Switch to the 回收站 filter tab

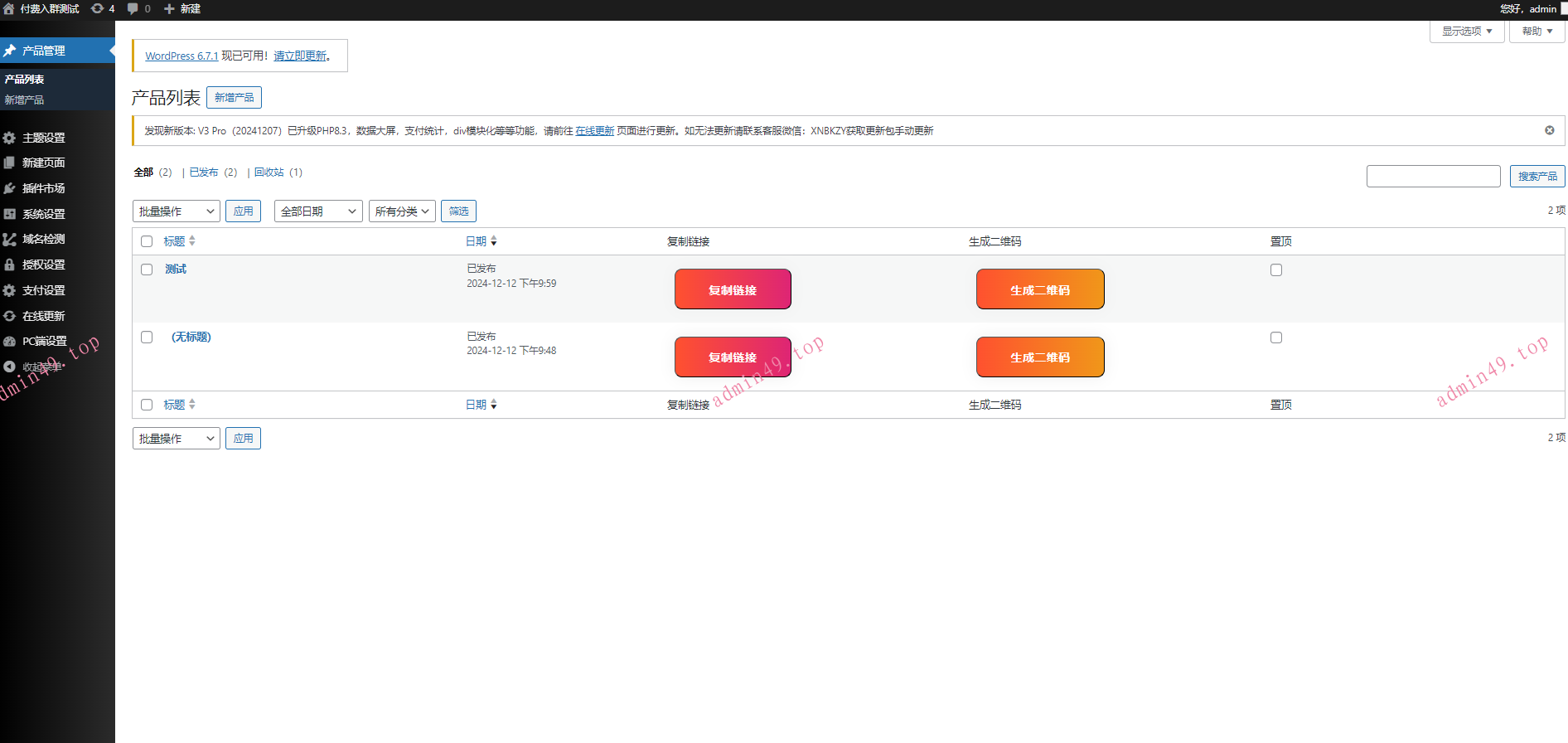269,172
